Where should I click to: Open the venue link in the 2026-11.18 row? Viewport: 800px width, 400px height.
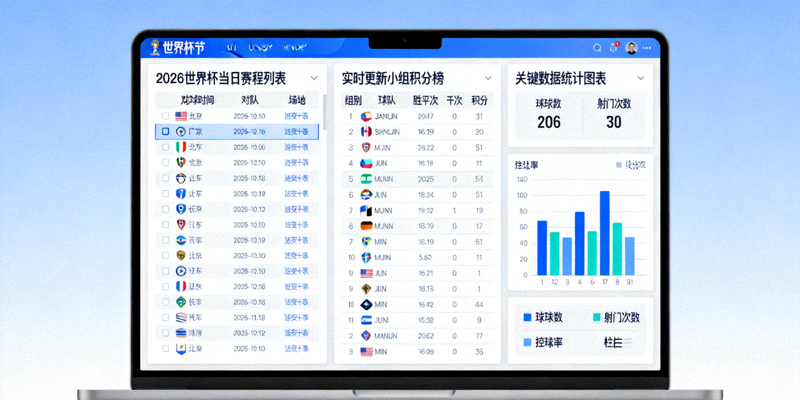pos(296,317)
